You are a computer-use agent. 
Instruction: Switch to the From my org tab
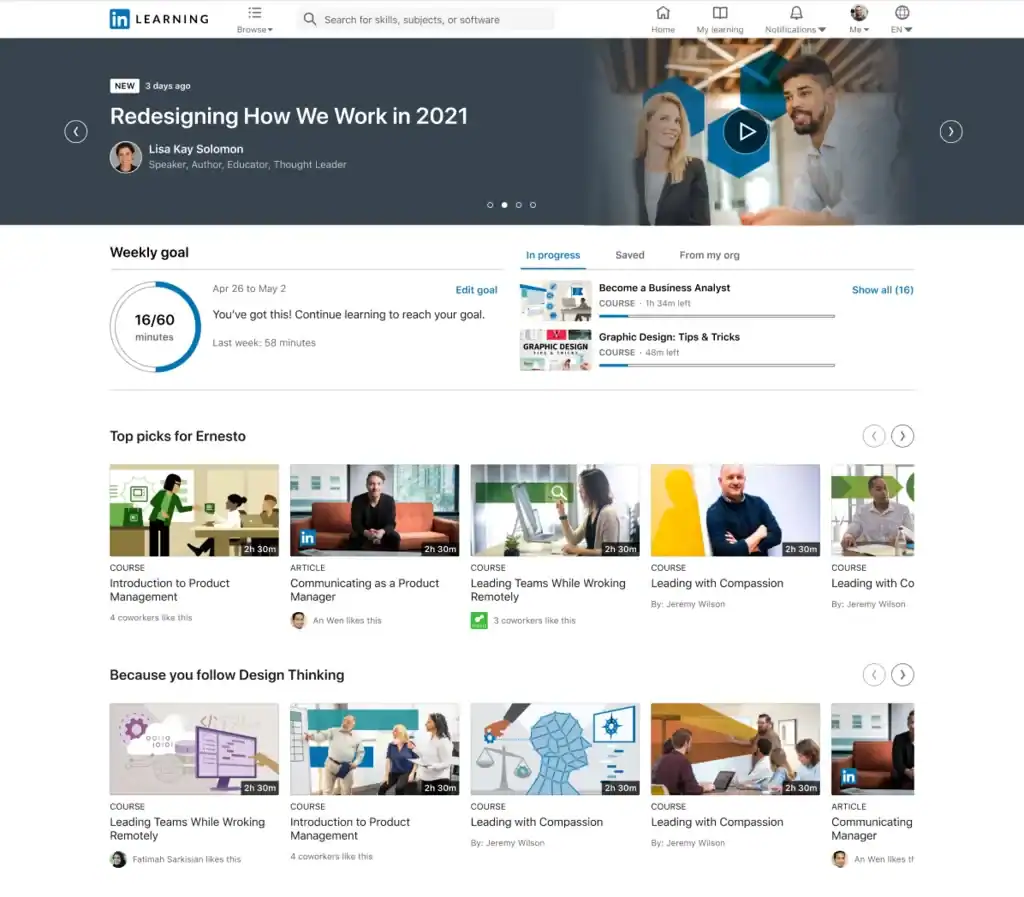(x=709, y=255)
